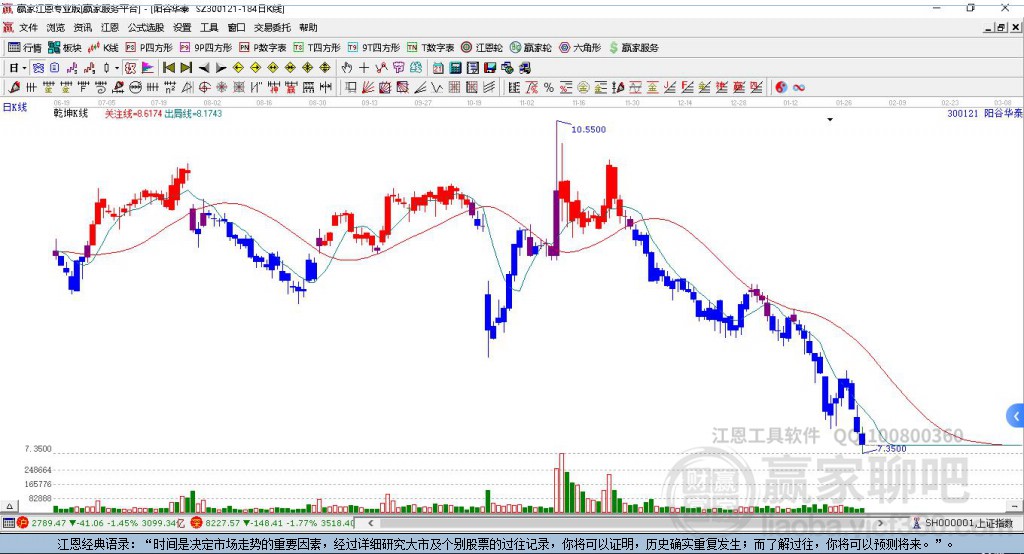Click the 深 Shenzhen index status icon
Image resolution: width=1024 pixels, height=554 pixels.
point(197,523)
